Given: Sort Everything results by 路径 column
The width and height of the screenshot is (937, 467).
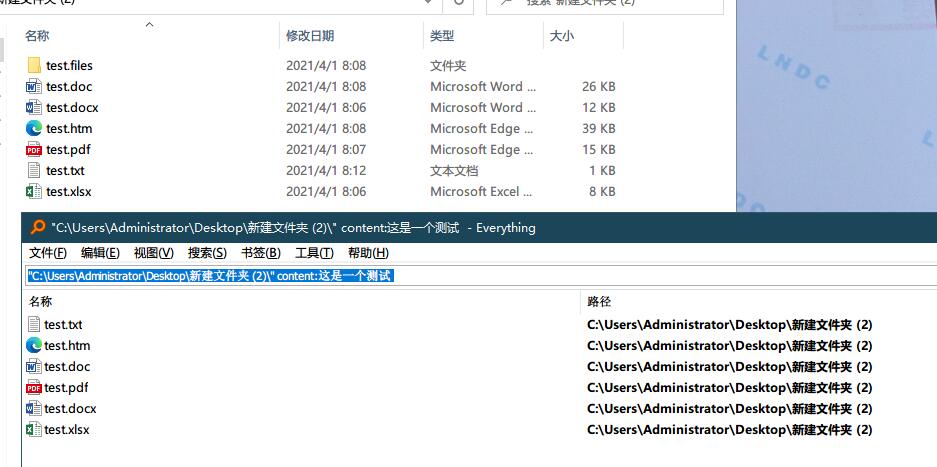Looking at the screenshot, I should click(599, 301).
